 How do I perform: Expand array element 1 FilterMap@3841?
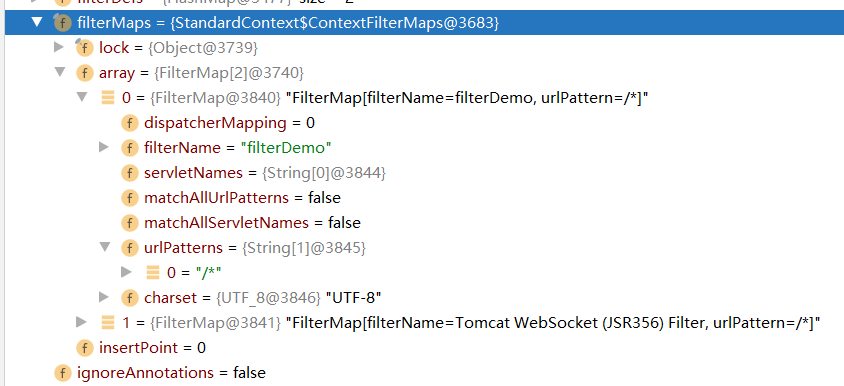click(81, 322)
